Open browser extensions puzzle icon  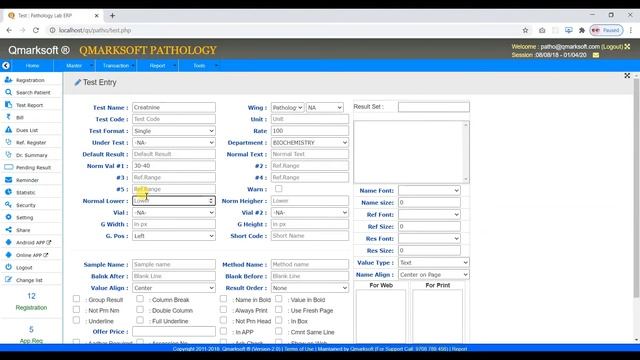[x=582, y=30]
